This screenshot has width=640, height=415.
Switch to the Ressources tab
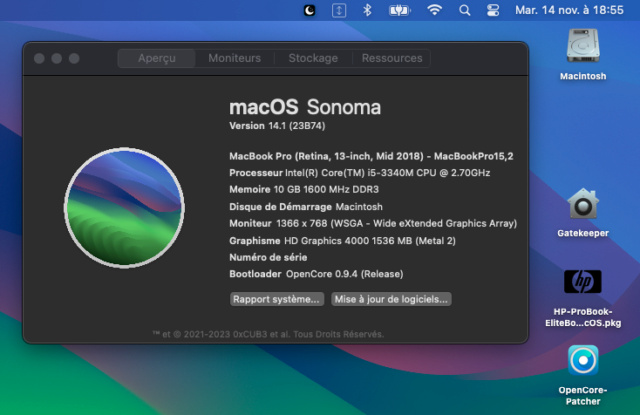(x=392, y=58)
